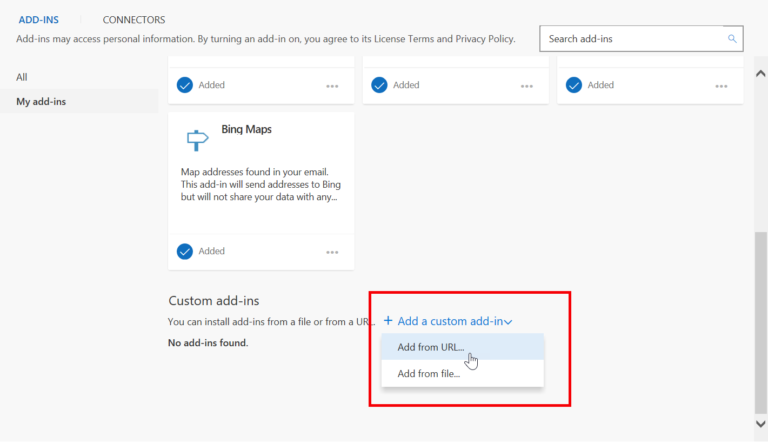Screen dimensions: 768x442
Task: Toggle Added checkmark on leftmost top-row card
Action: pyautogui.click(x=184, y=85)
